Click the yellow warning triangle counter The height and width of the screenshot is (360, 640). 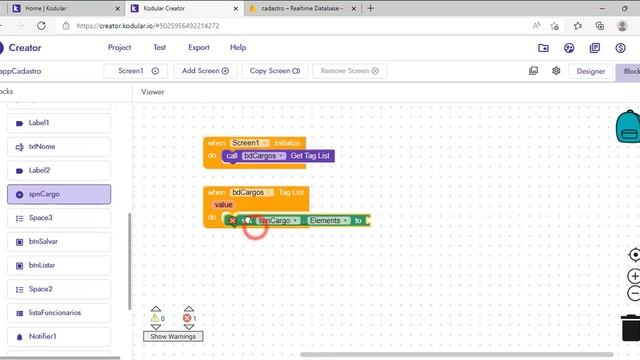tap(155, 318)
